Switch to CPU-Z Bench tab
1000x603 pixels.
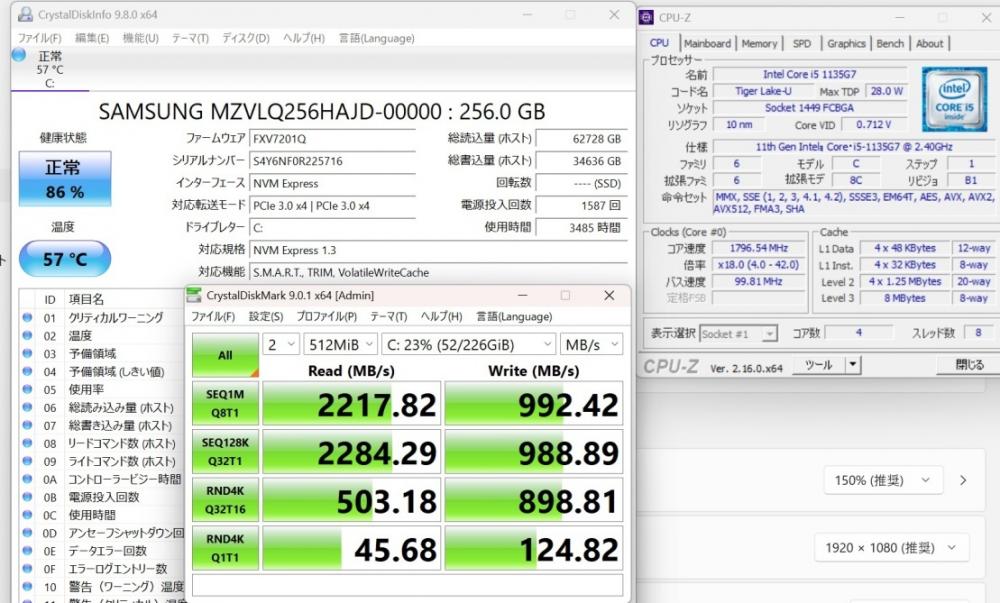890,43
